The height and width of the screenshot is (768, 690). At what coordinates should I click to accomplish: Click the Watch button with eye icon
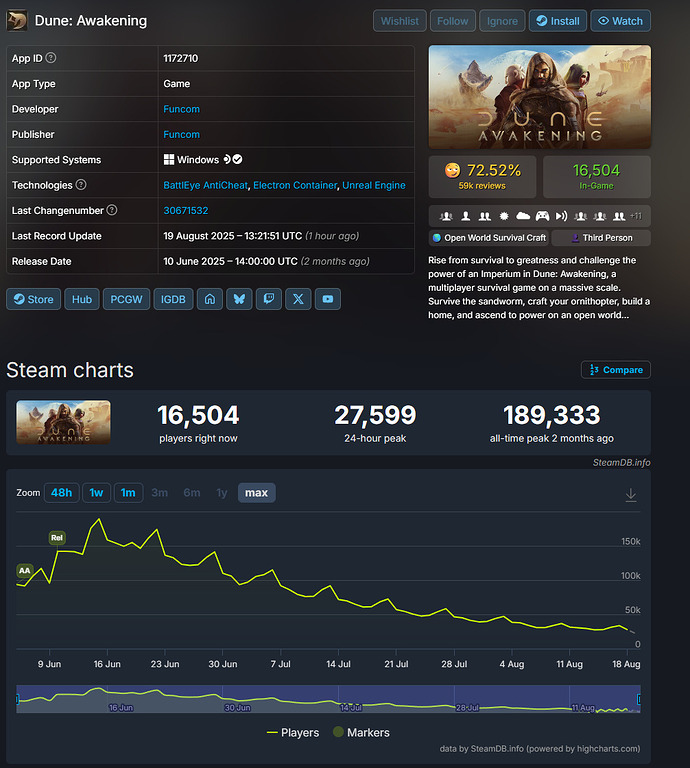pos(620,21)
